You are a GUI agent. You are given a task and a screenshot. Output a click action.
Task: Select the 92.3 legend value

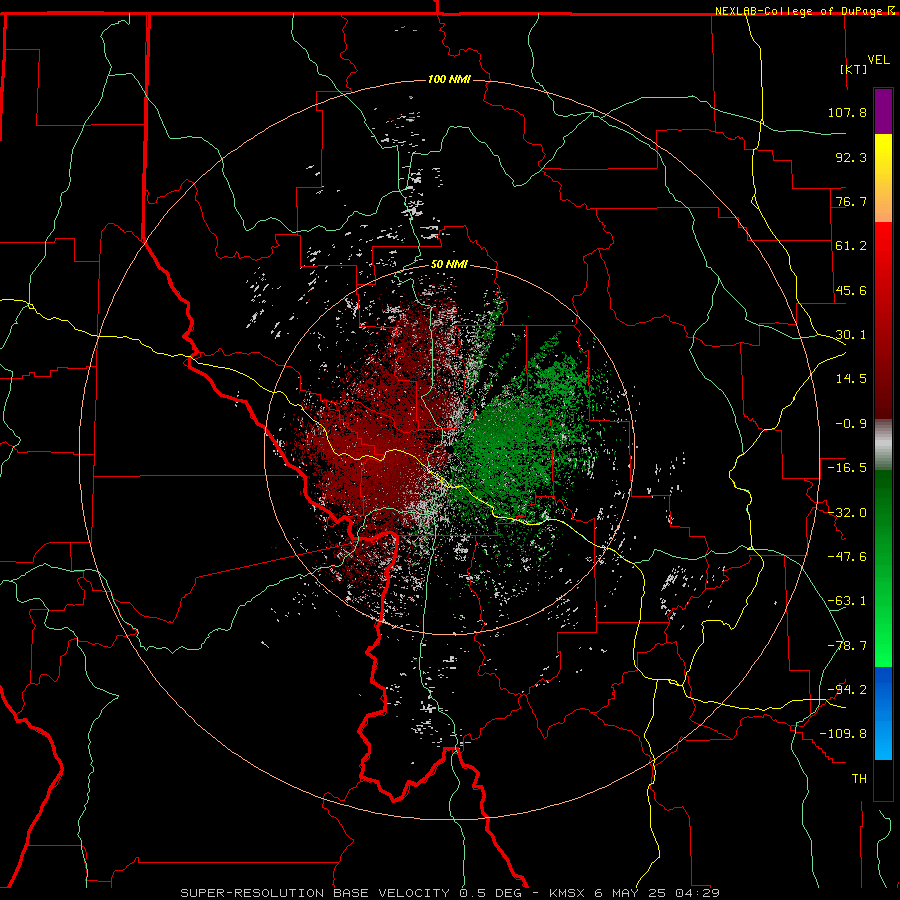tap(851, 157)
